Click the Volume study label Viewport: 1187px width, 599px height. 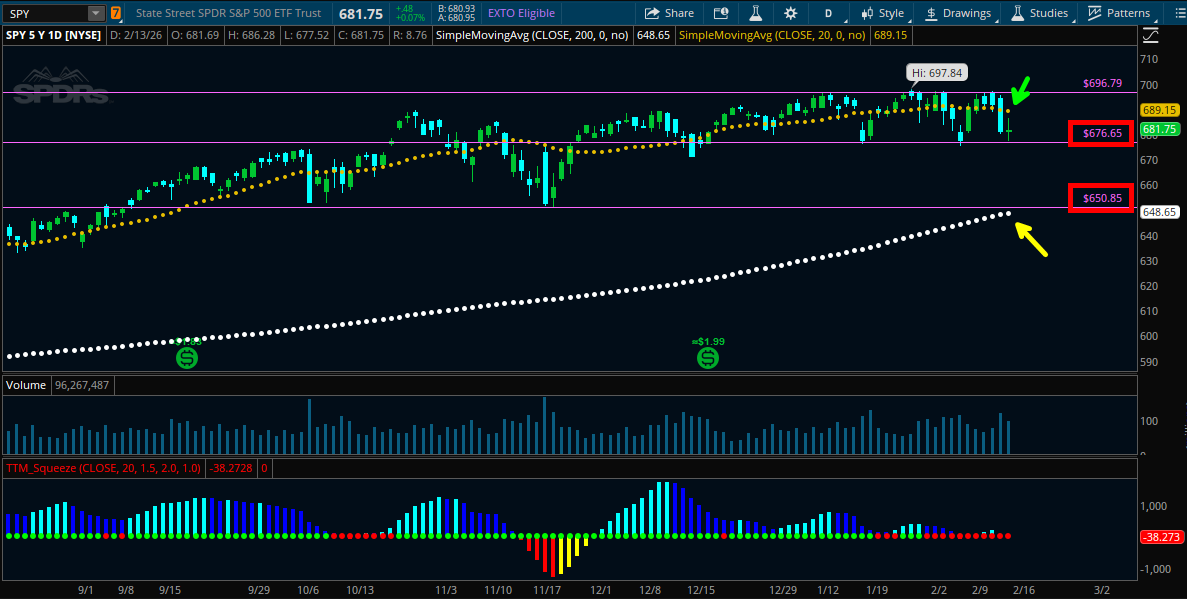click(26, 385)
